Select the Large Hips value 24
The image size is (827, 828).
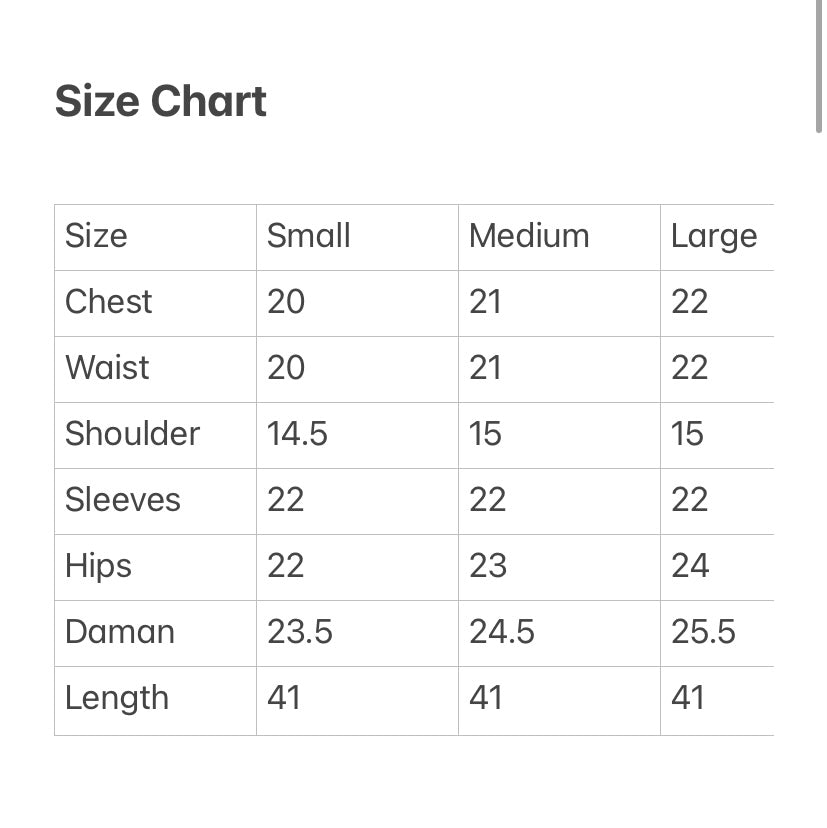pos(690,566)
